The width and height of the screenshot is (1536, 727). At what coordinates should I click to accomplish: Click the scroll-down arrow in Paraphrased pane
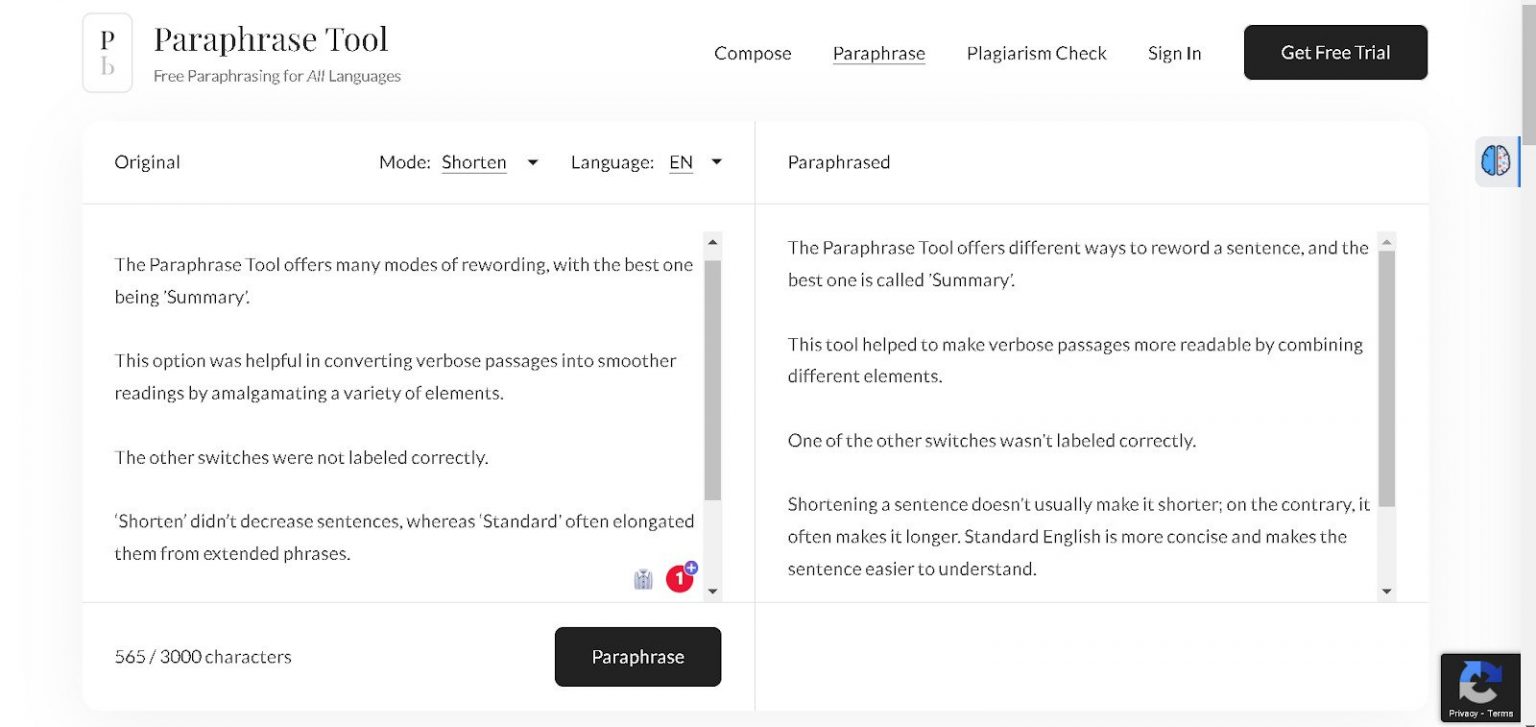coord(1387,590)
